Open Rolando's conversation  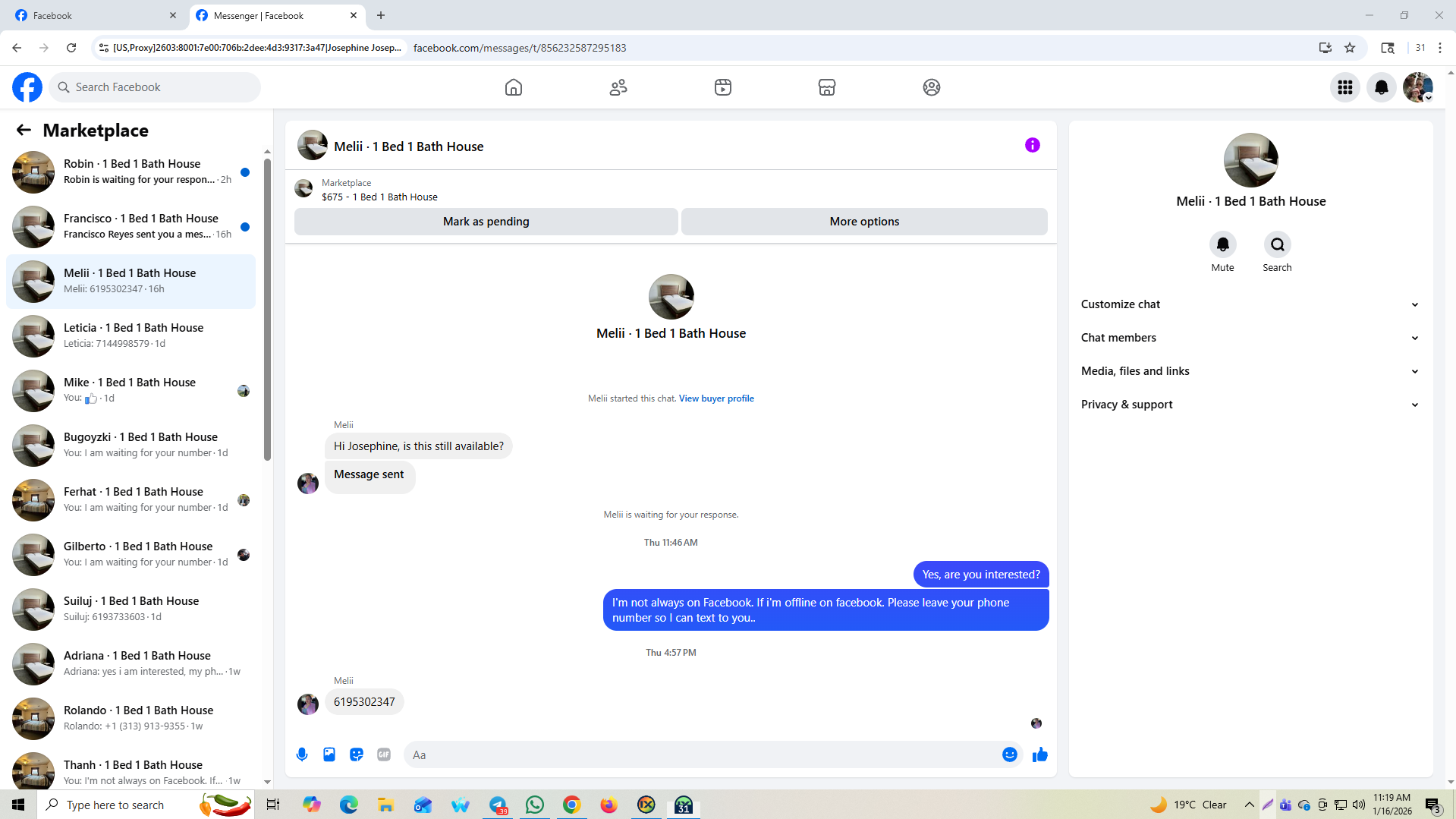click(131, 719)
